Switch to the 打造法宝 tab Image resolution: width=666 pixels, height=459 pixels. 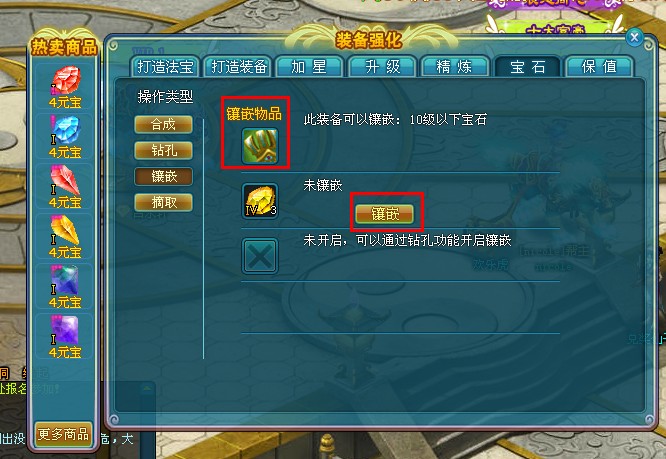pyautogui.click(x=165, y=67)
